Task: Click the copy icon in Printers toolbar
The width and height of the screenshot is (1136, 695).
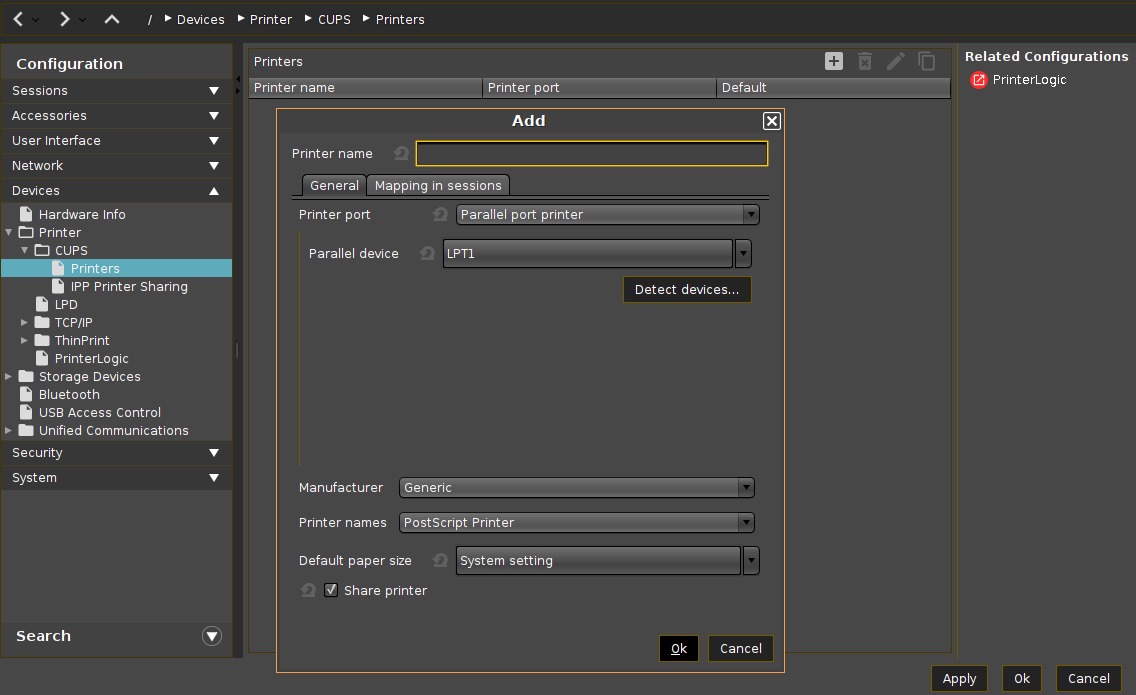Action: [927, 62]
